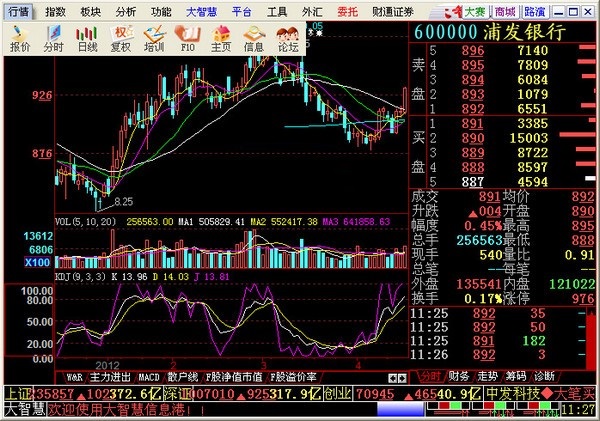The image size is (600, 421).
Task: Click buy level 2 volume 15003
Action: (x=529, y=138)
